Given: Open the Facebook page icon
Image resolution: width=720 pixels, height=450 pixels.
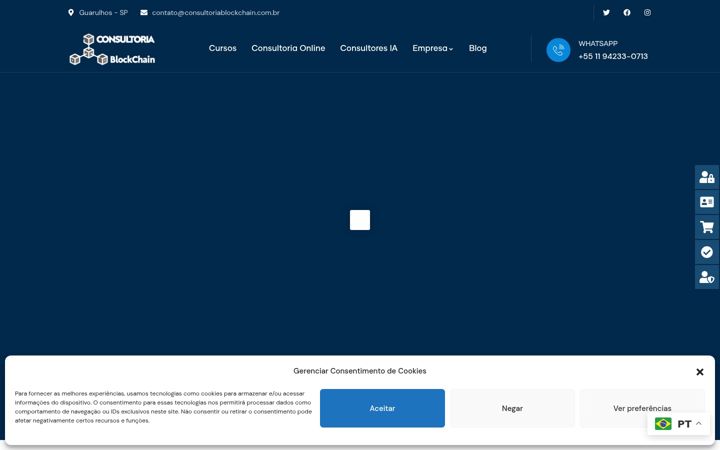Looking at the screenshot, I should pos(627,12).
